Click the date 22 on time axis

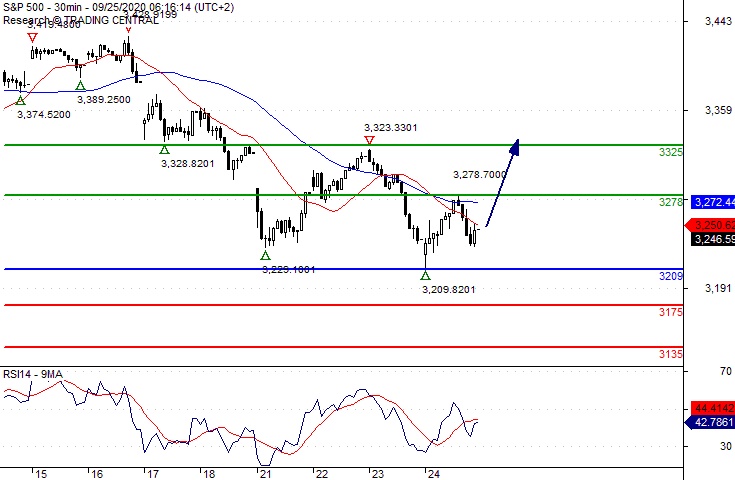click(322, 474)
